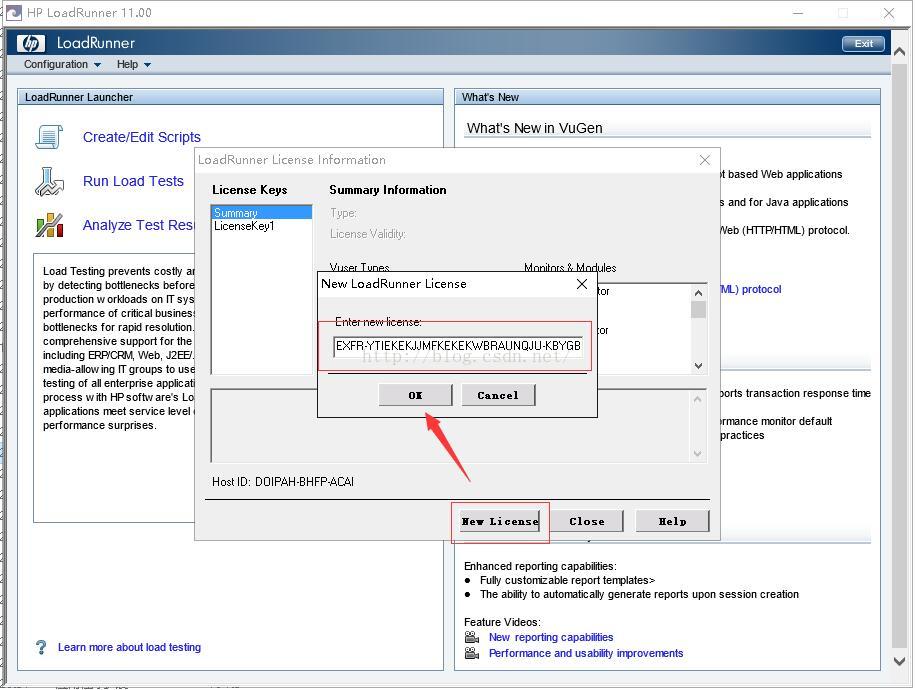Open Performance and usability improvements video link

[586, 653]
